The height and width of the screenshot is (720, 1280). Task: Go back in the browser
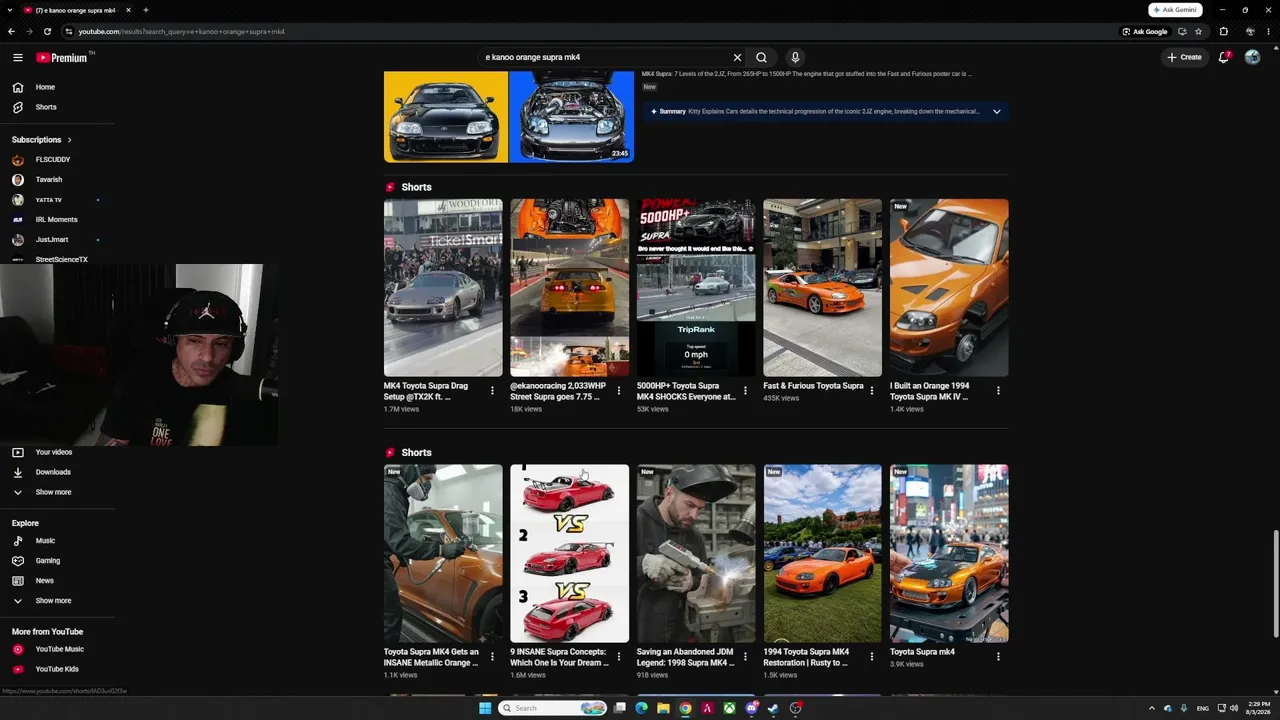point(11,31)
